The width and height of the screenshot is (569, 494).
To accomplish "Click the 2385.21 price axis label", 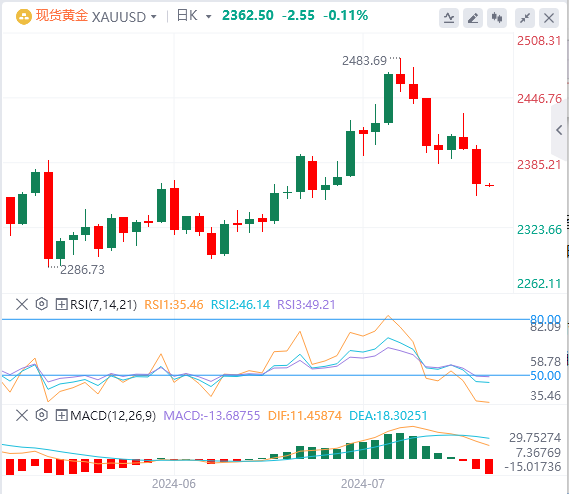I will coord(539,164).
